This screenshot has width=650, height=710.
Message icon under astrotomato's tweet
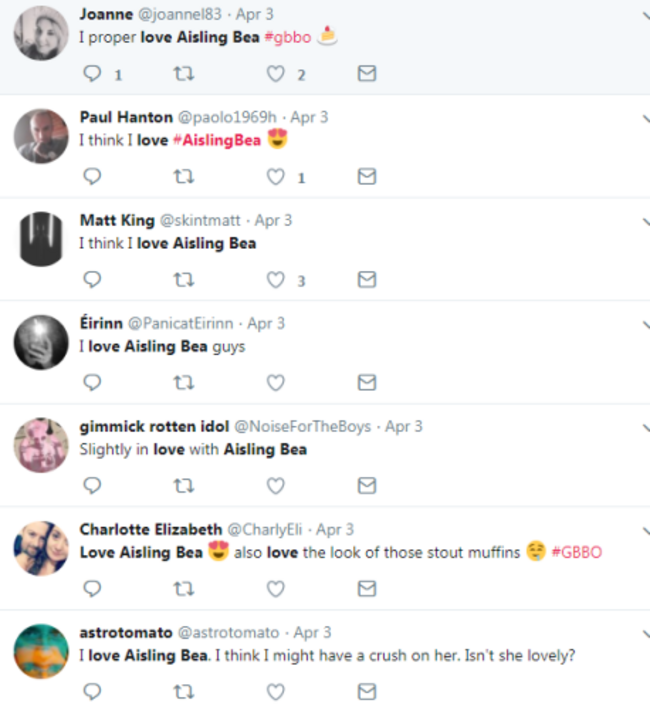[x=367, y=692]
